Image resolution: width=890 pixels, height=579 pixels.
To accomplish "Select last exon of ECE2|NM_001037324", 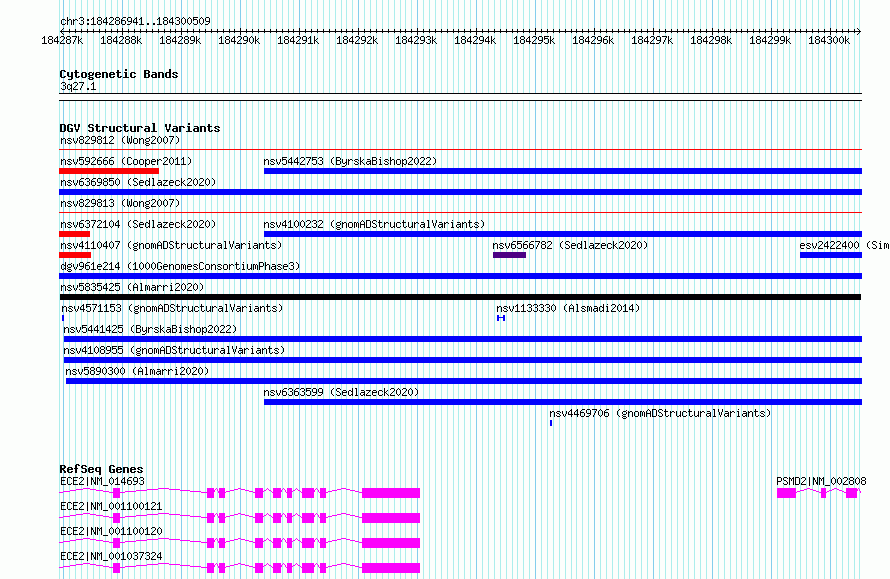I will coord(391,568).
